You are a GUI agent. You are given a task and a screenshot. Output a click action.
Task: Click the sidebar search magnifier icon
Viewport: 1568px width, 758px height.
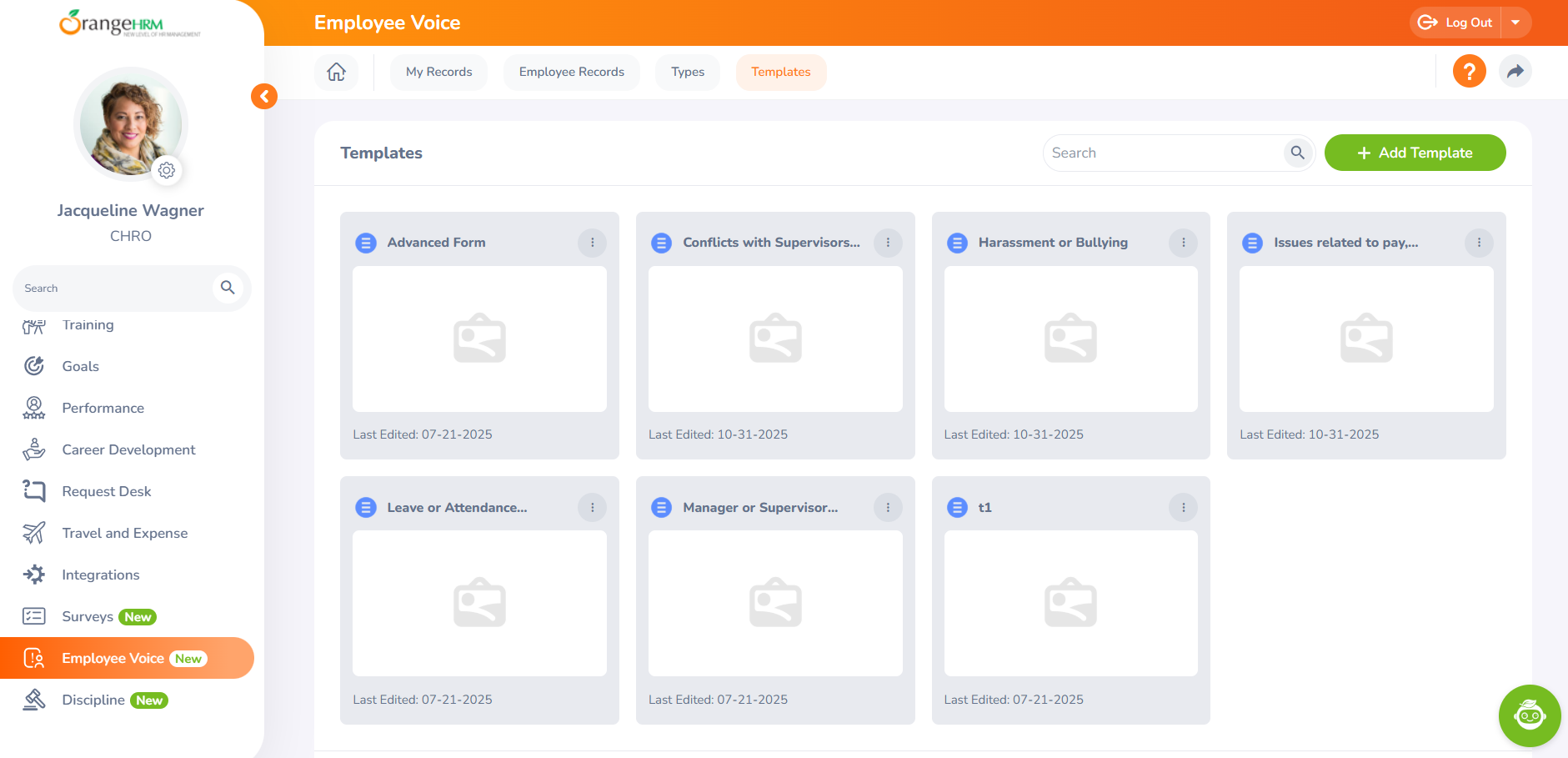[x=228, y=288]
